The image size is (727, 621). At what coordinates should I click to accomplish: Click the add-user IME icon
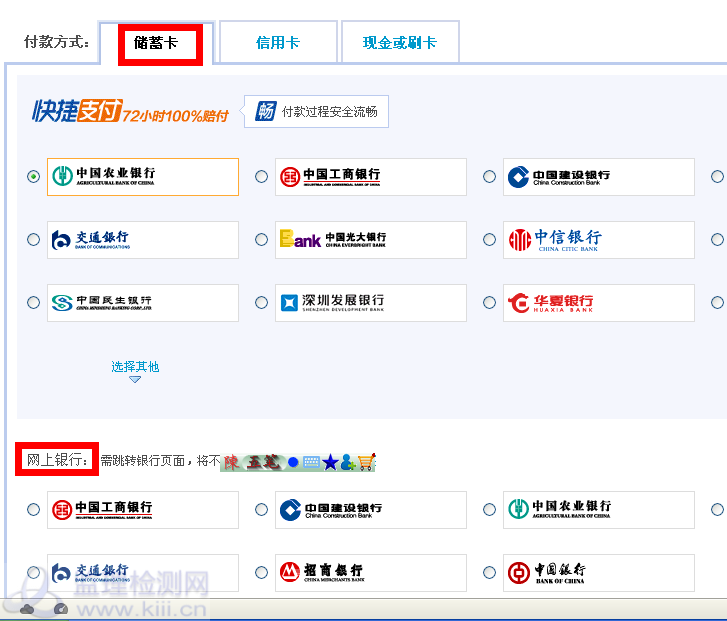pos(348,462)
